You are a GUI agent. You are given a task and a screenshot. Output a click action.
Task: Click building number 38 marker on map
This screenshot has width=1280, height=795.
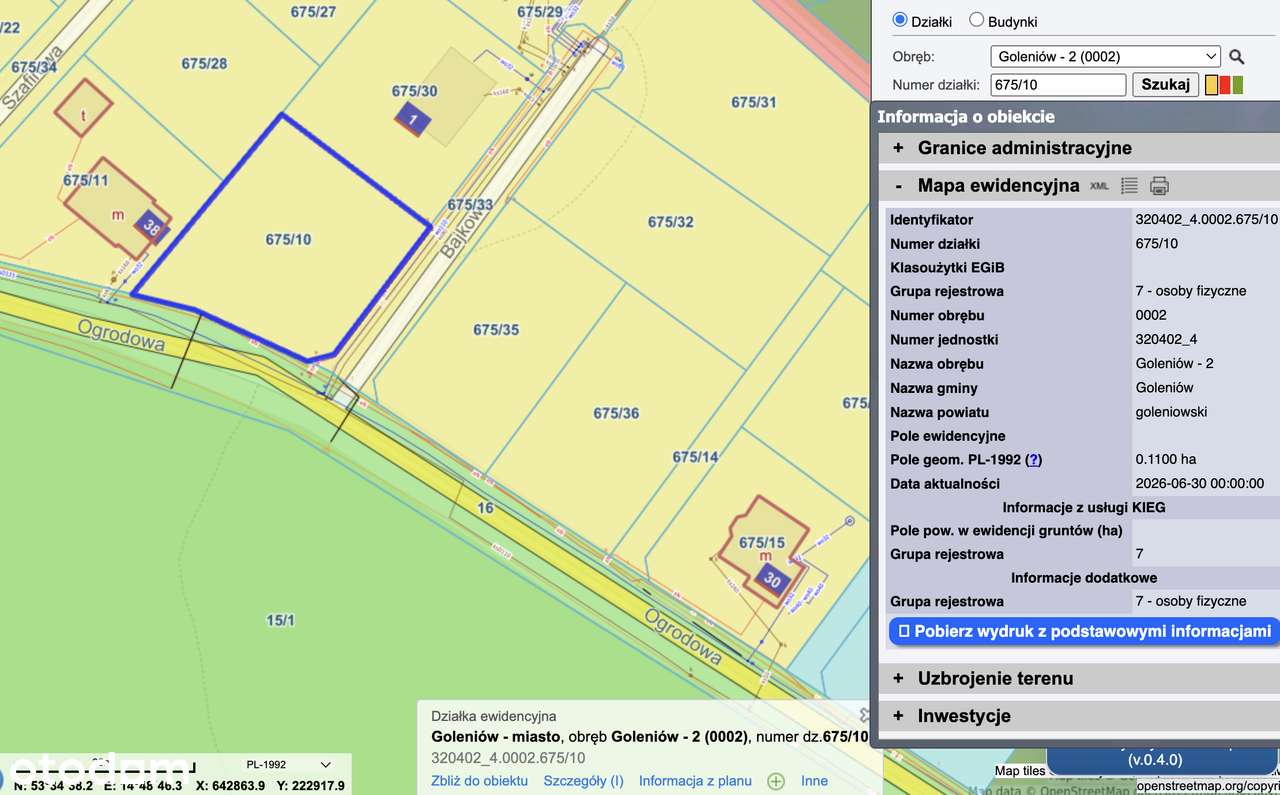[151, 227]
